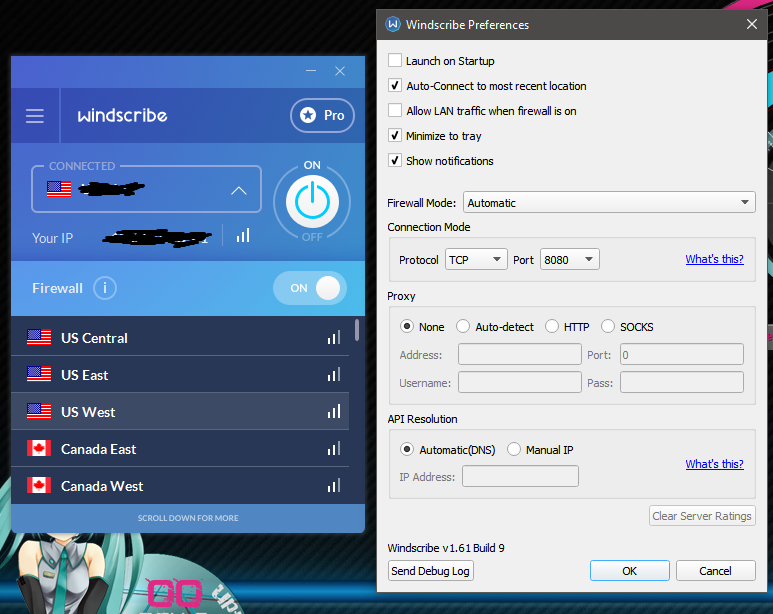Click the proxy Username input field
Image resolution: width=773 pixels, height=614 pixels.
click(520, 382)
